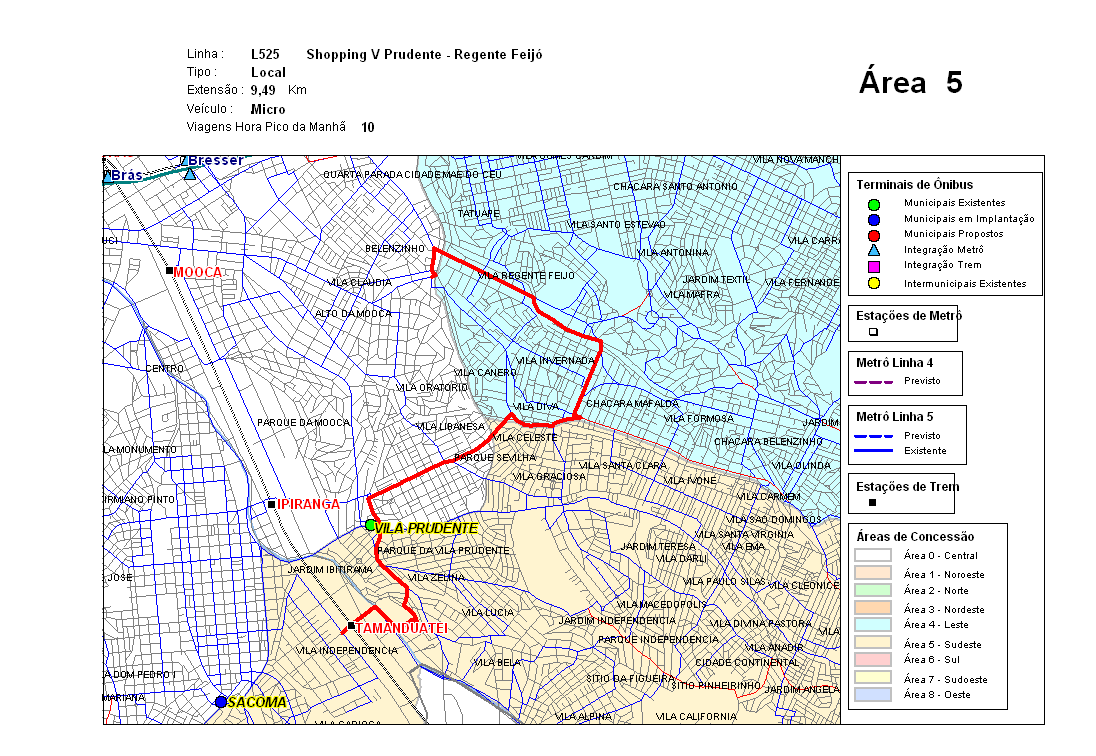Click Estações de Trem black square symbol
Screen dimensions: 1096x756
(x=872, y=502)
